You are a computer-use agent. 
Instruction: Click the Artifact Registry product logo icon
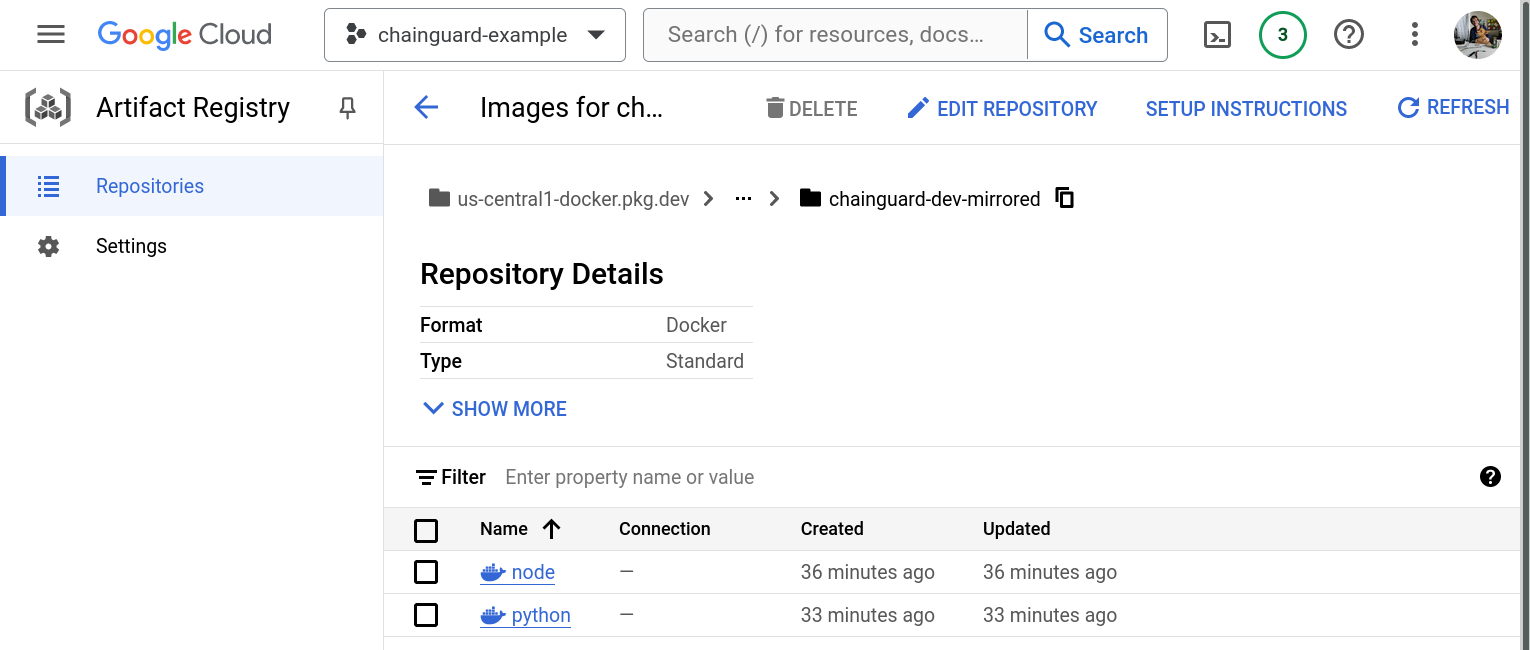(47, 107)
